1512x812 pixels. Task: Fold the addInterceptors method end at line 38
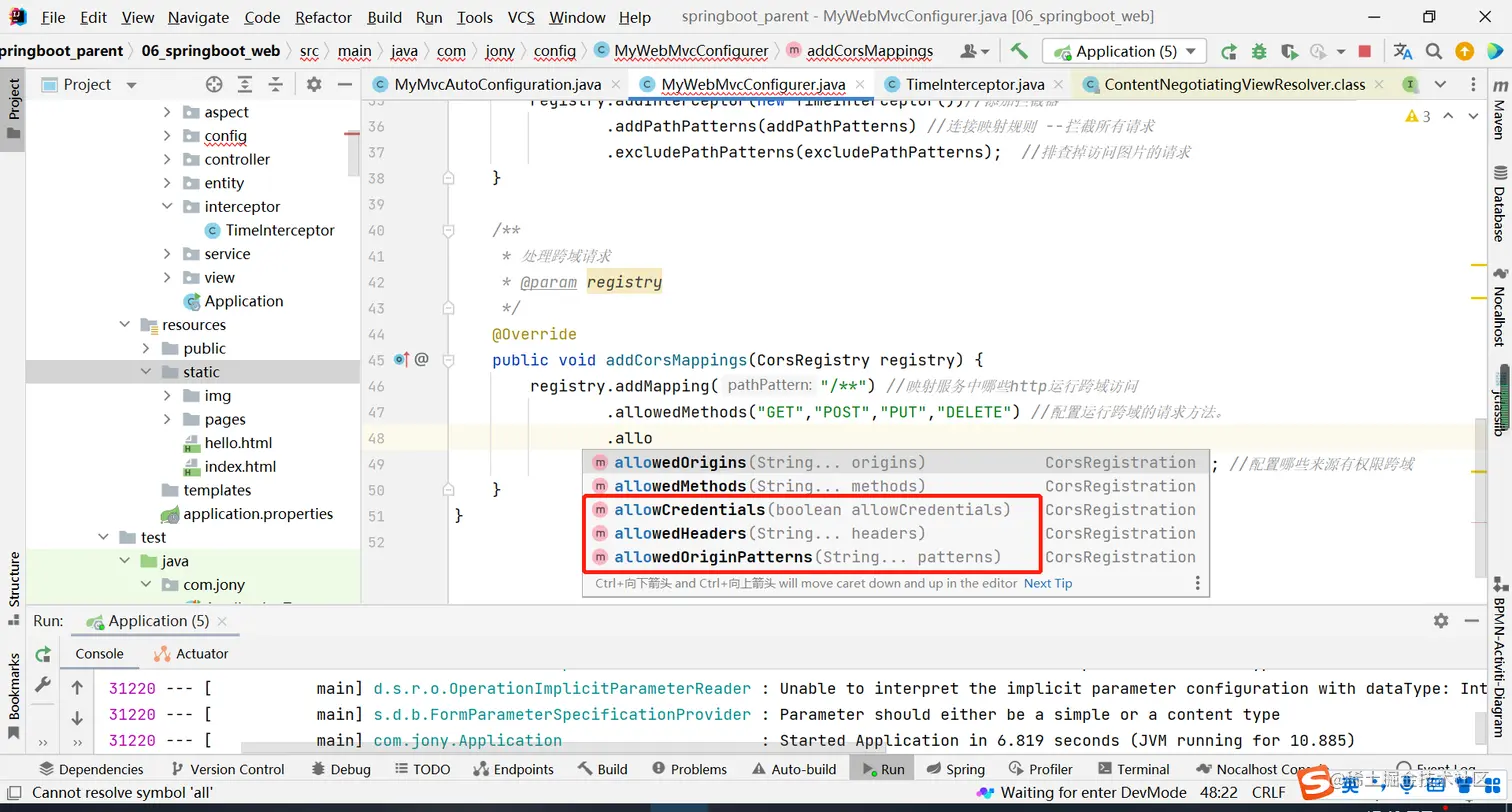[449, 177]
